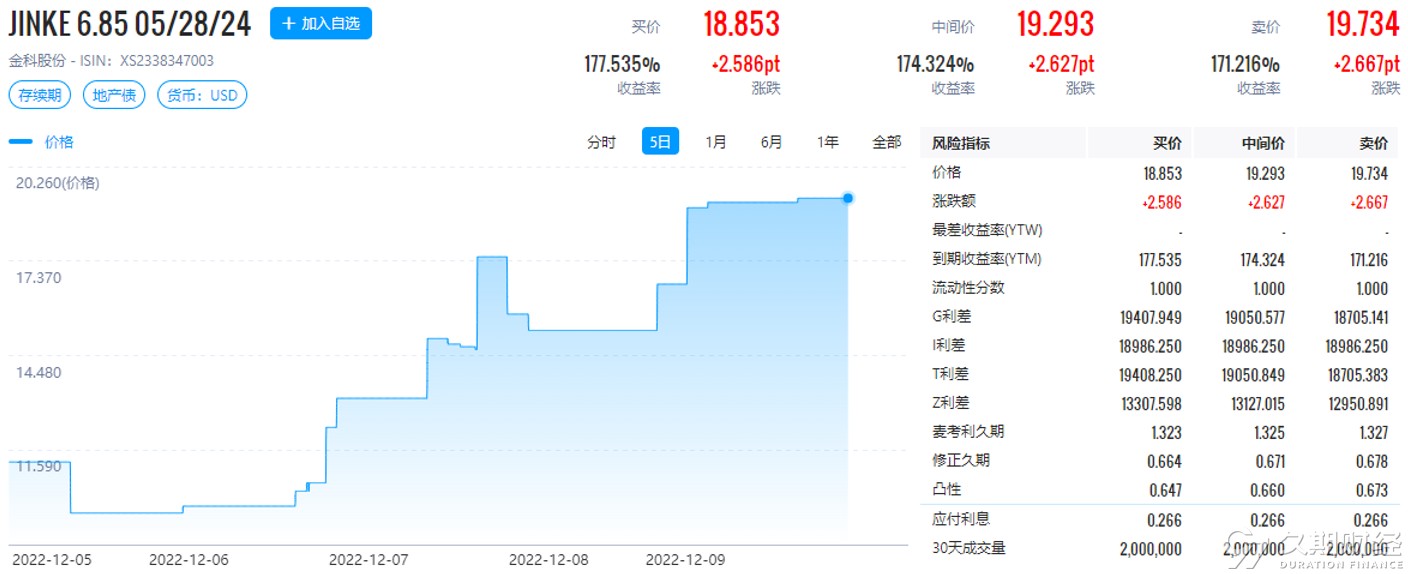Click the 买价 column header in risk table
The width and height of the screenshot is (1408, 574).
coord(1167,143)
